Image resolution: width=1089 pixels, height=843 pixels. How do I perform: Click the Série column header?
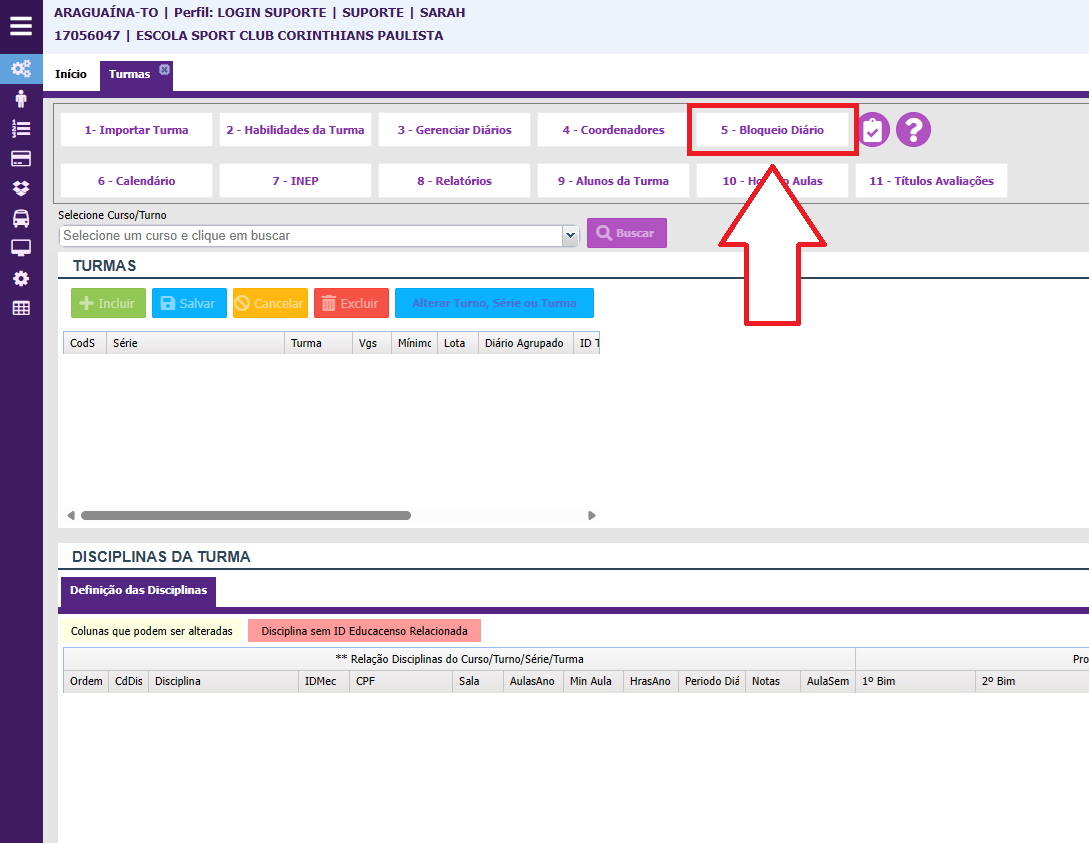[195, 343]
